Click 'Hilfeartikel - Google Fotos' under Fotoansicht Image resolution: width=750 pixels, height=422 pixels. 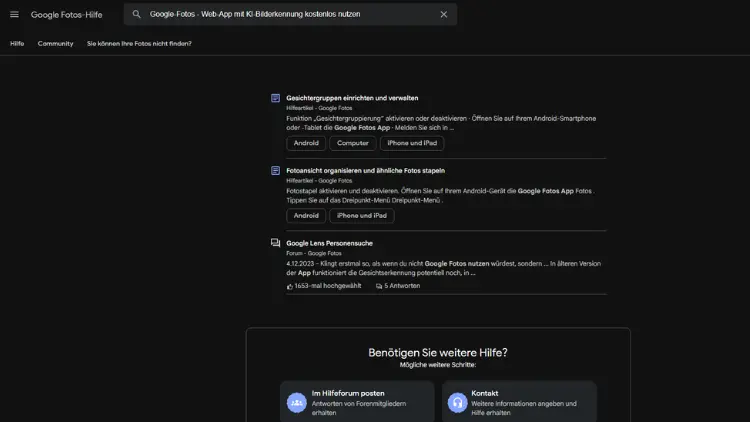pos(319,181)
